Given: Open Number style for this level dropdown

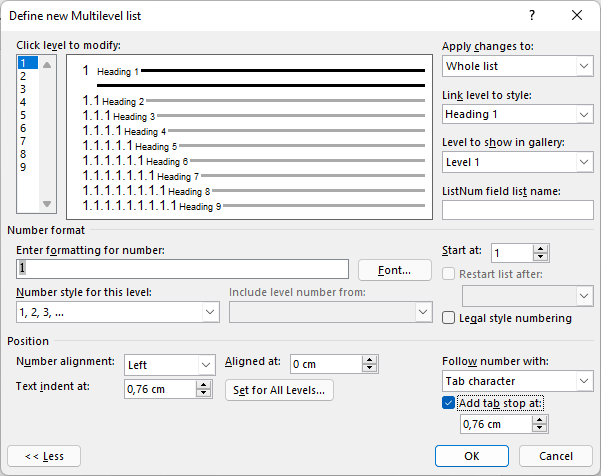Looking at the screenshot, I should (x=118, y=312).
